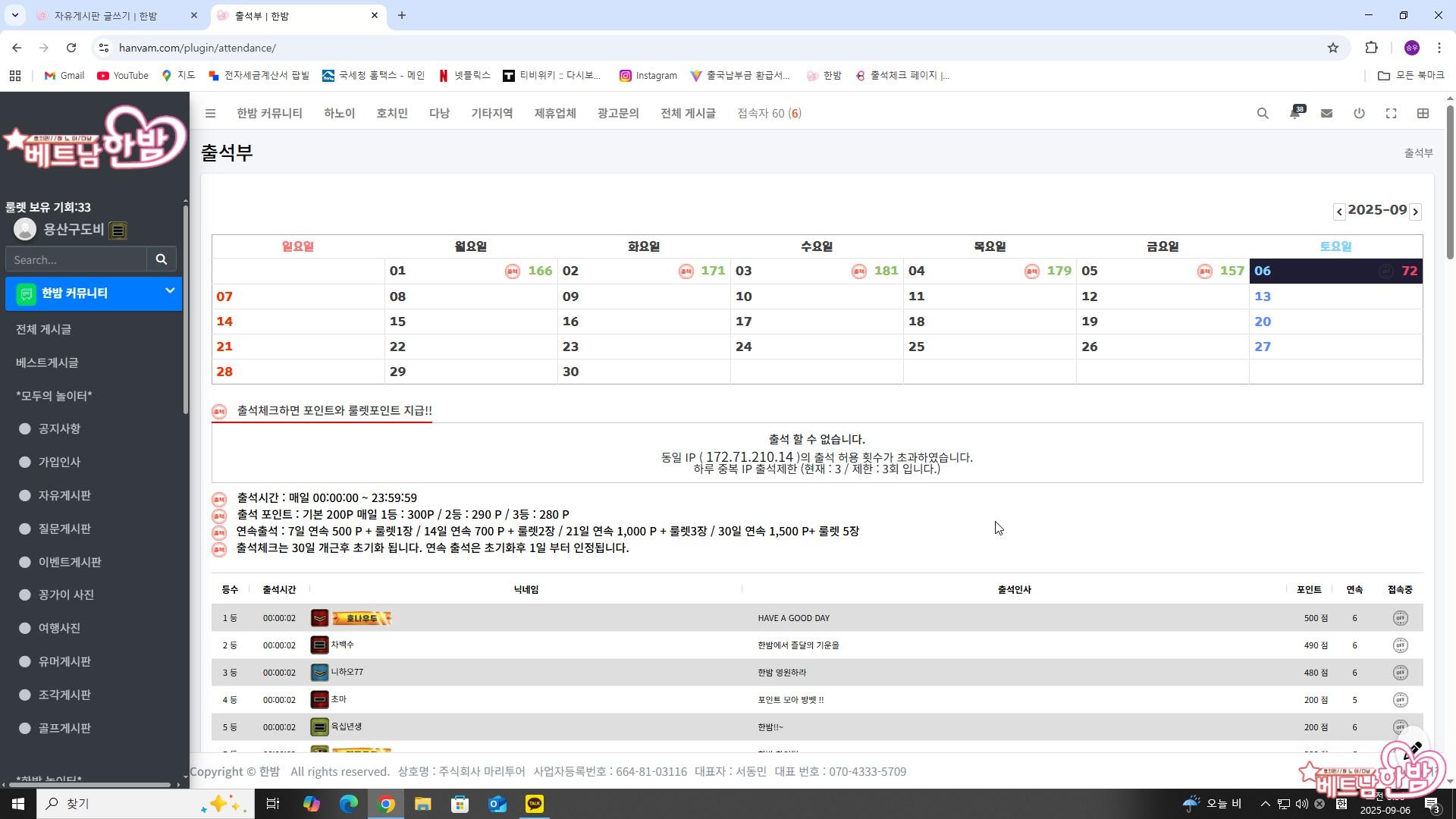Open the messages envelope icon
This screenshot has height=819, width=1456.
1326,114
